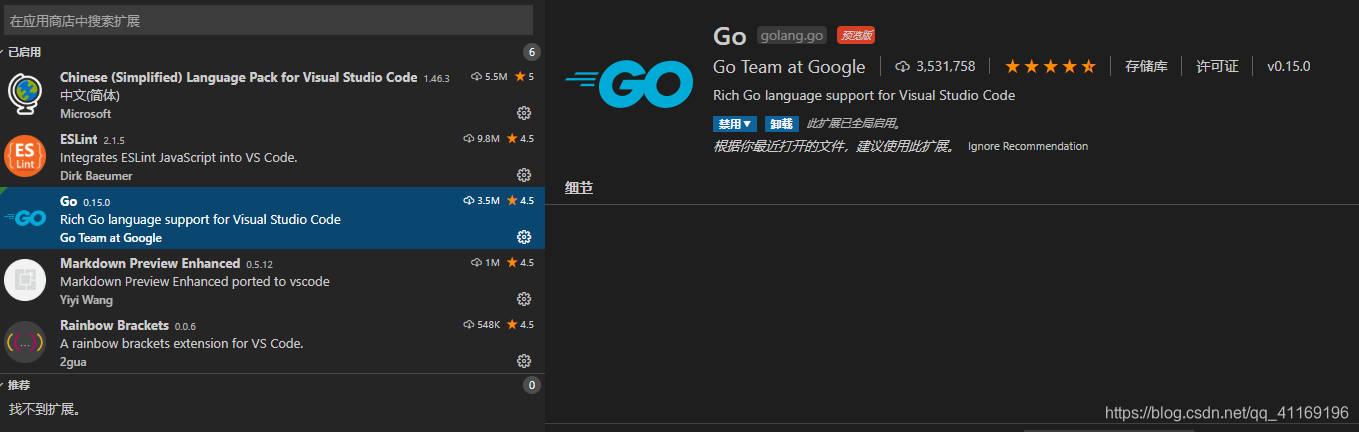Open manage gear for Rainbow Brackets
The image size is (1359, 432).
pyautogui.click(x=523, y=361)
